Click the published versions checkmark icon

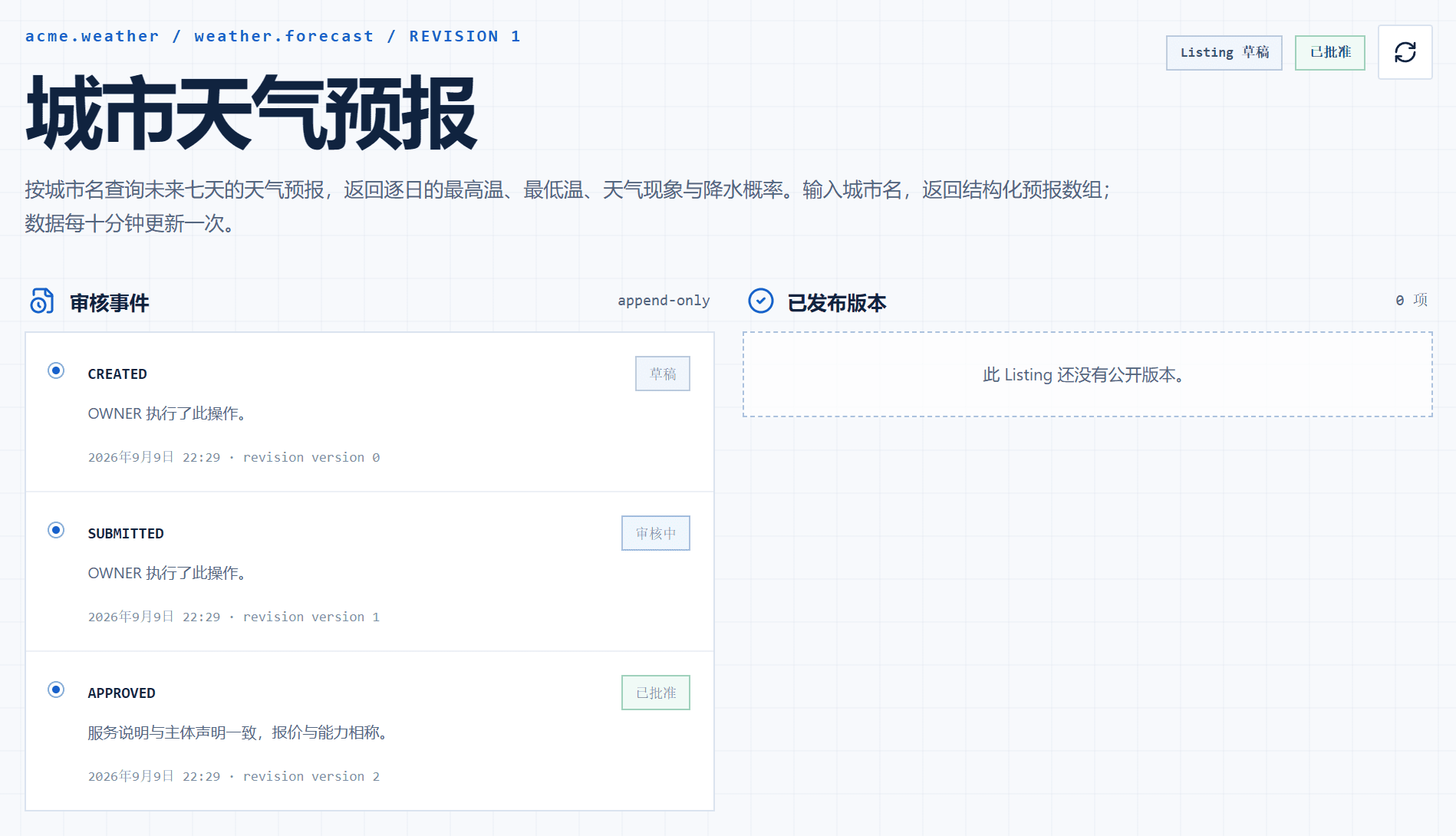[x=760, y=301]
